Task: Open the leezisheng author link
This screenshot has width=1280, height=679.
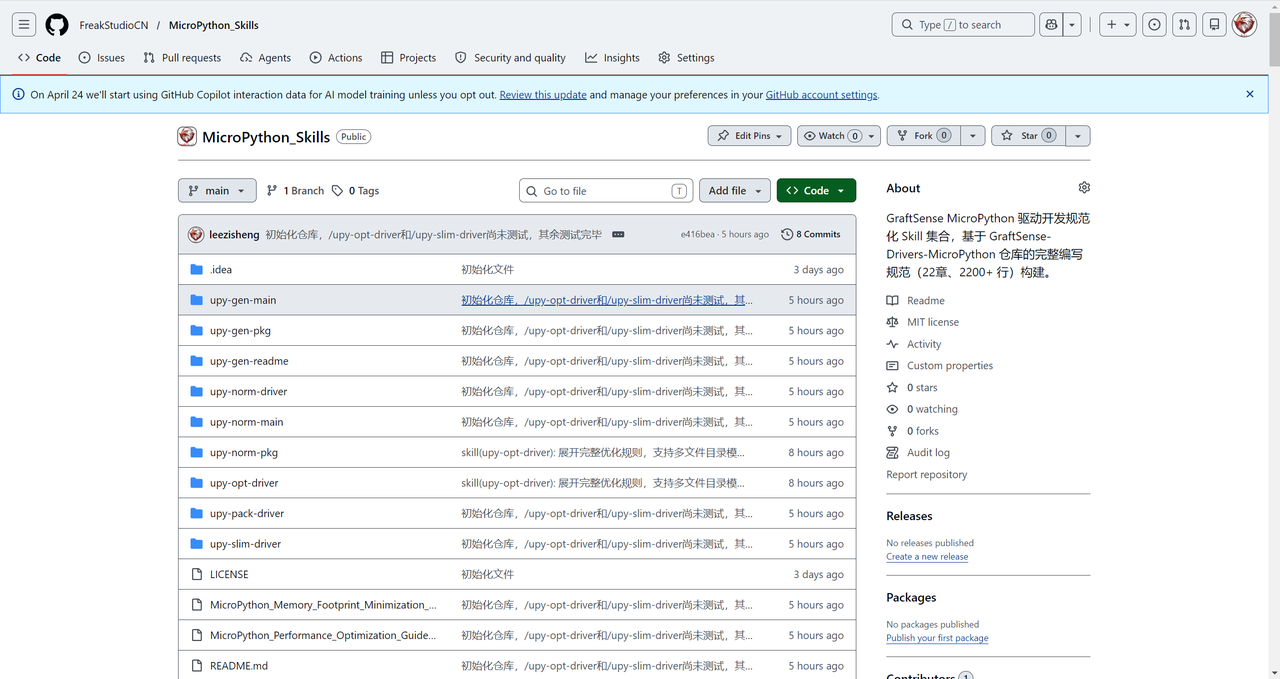Action: tap(234, 235)
